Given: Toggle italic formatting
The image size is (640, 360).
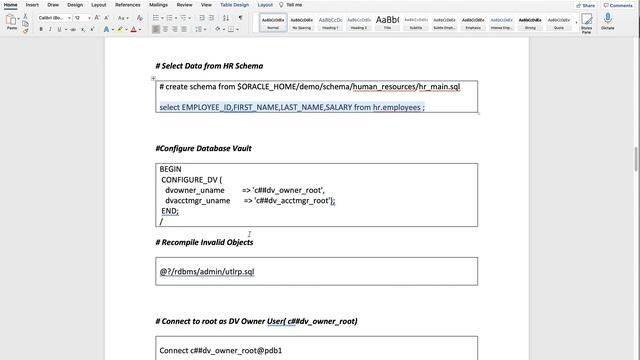Looking at the screenshot, I should tap(50, 29).
